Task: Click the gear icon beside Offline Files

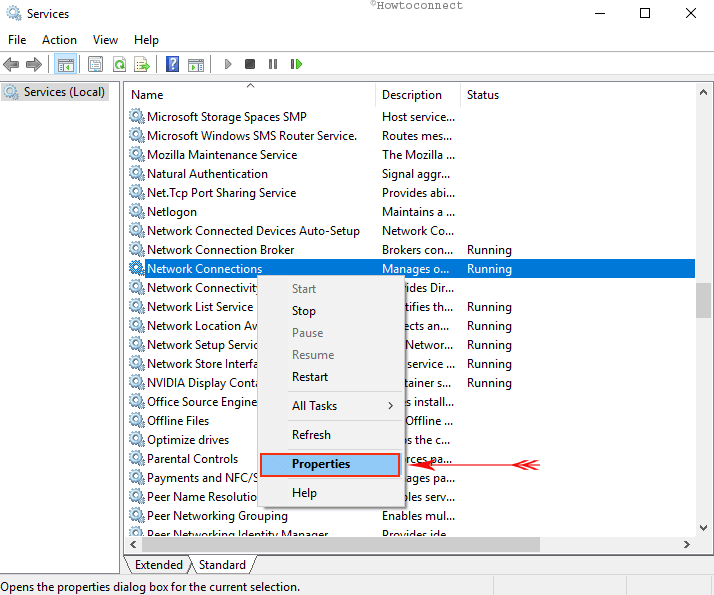Action: [x=137, y=420]
